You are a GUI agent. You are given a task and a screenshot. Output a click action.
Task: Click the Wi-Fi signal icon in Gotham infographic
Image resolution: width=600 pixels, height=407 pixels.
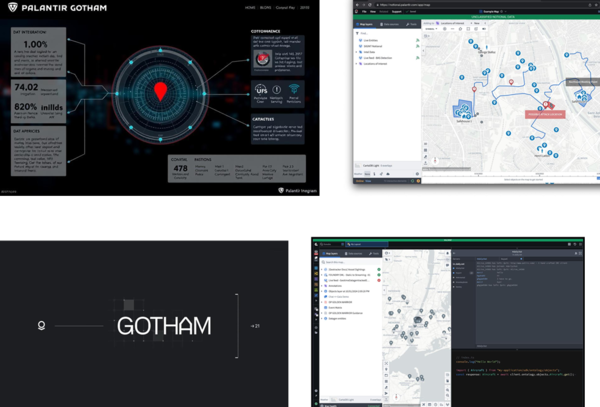tap(294, 89)
